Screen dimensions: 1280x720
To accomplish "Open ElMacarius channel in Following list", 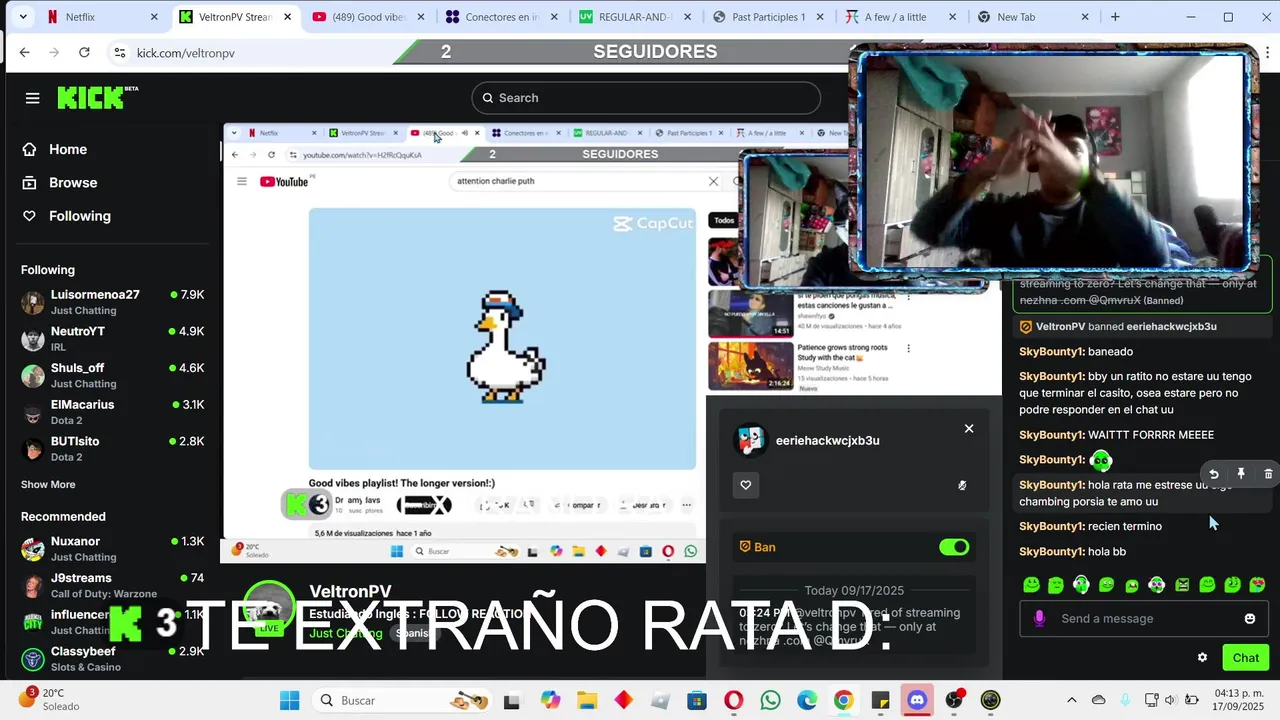I will coord(112,412).
